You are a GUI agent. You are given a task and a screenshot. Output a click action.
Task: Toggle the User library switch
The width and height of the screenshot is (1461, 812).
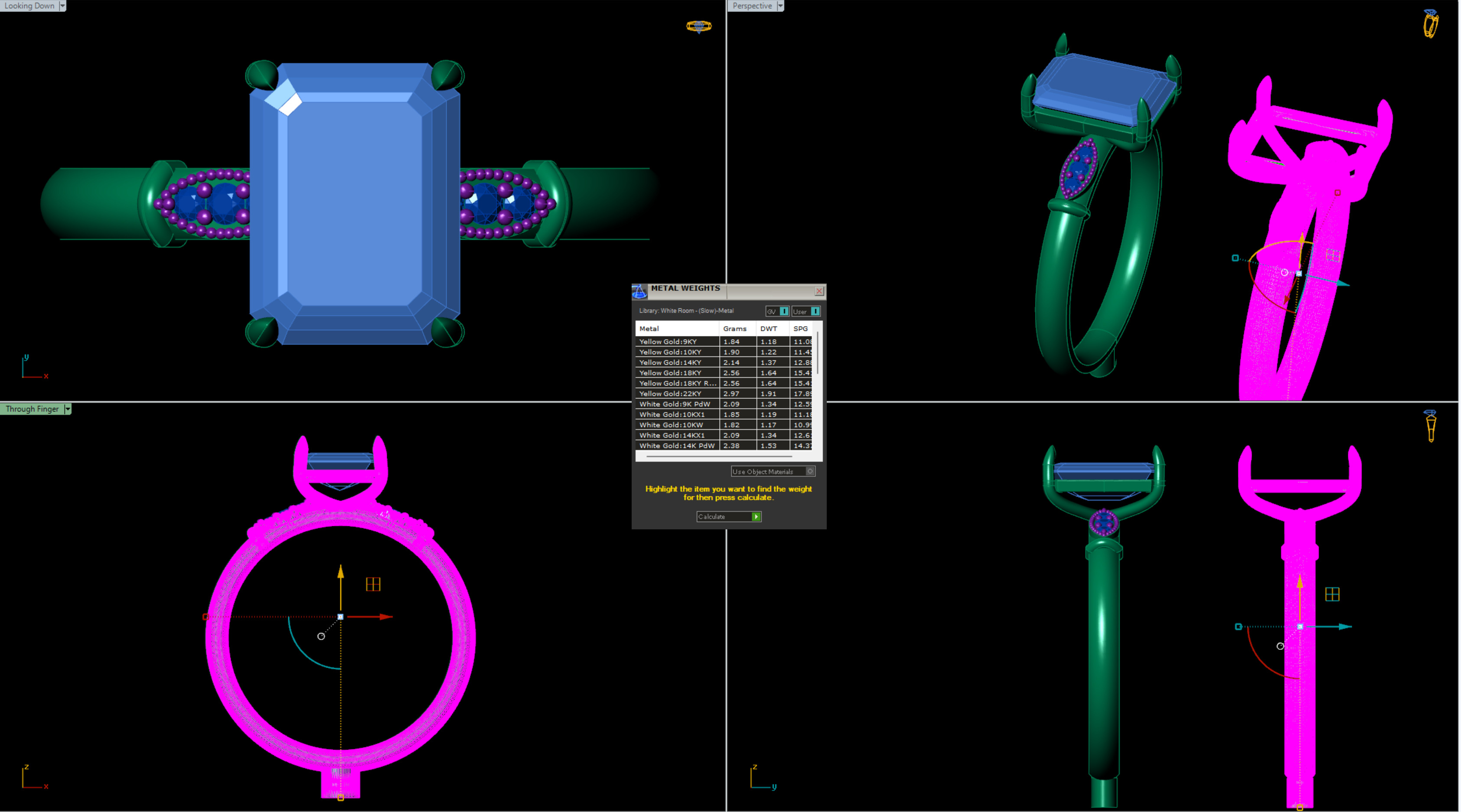pyautogui.click(x=815, y=311)
